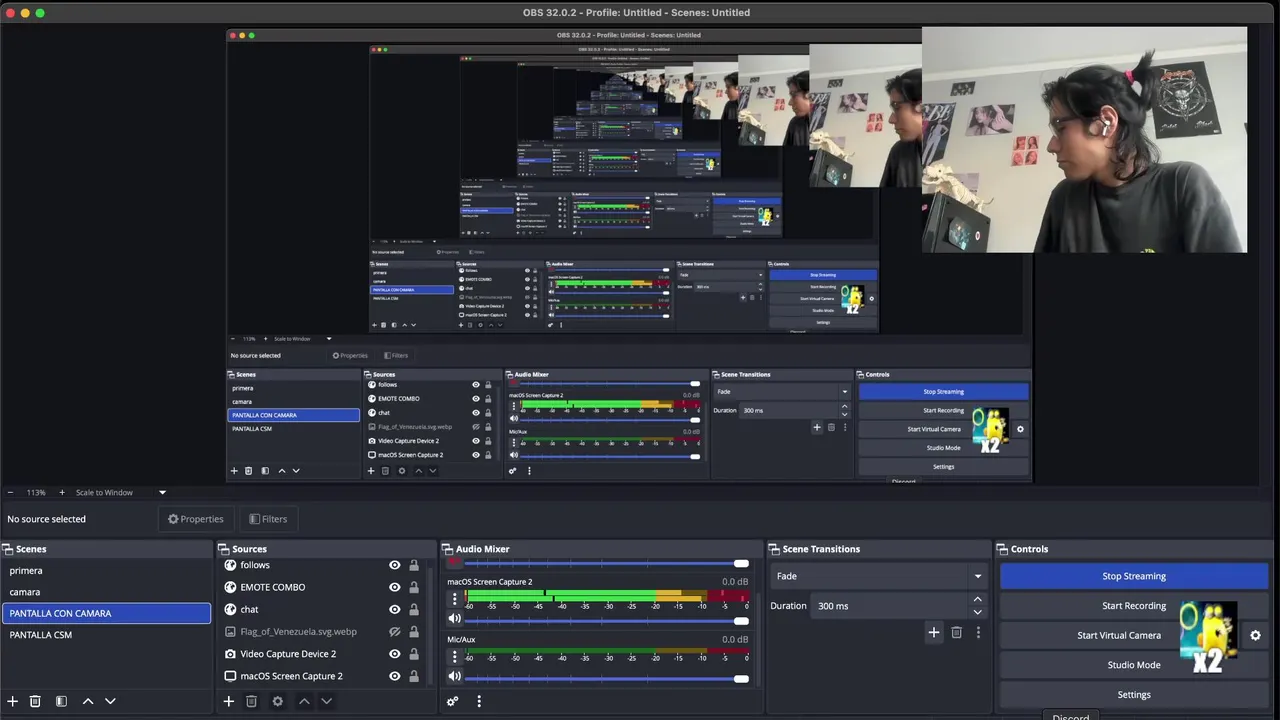Open Audio Mixer toolbar three-dot menu
Screen dimensions: 1280x720
[479, 702]
